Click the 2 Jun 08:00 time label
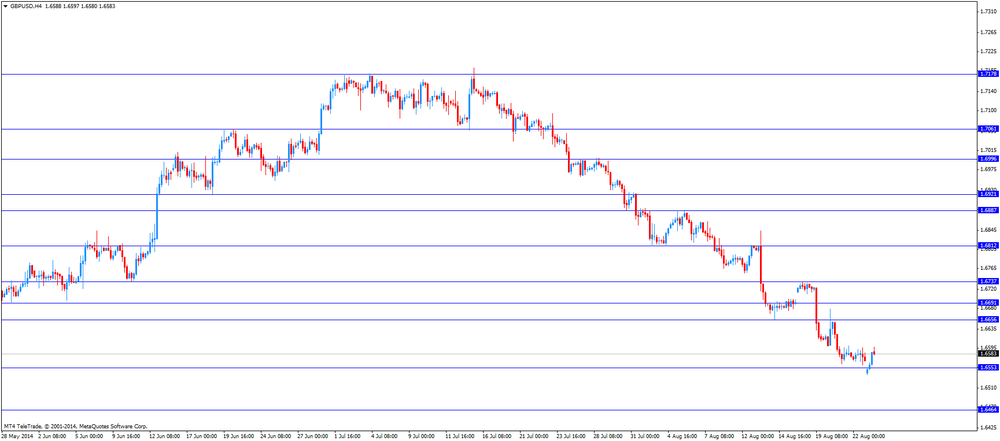Image resolution: width=1000 pixels, height=441 pixels. [50, 436]
